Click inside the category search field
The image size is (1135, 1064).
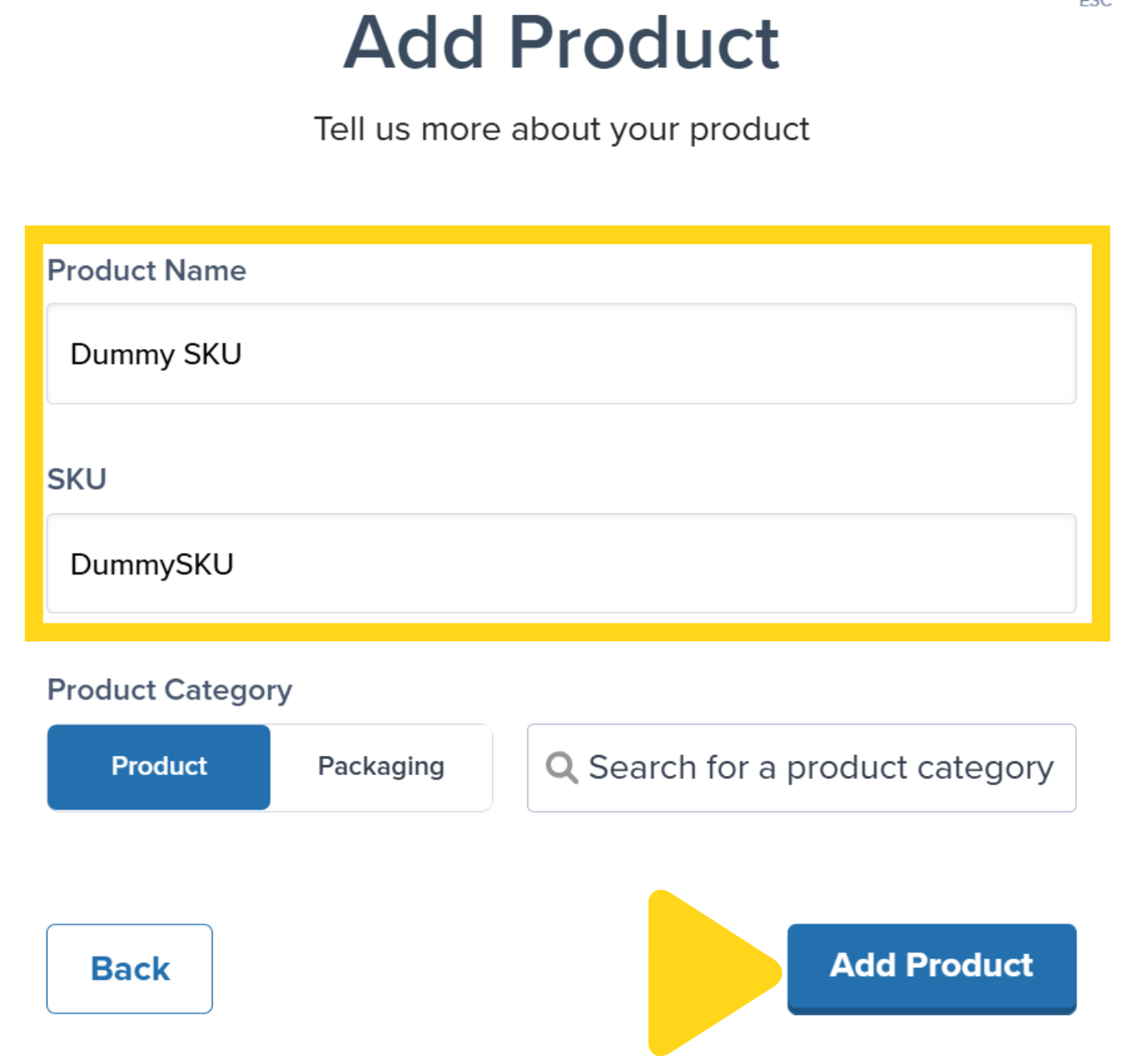click(819, 767)
